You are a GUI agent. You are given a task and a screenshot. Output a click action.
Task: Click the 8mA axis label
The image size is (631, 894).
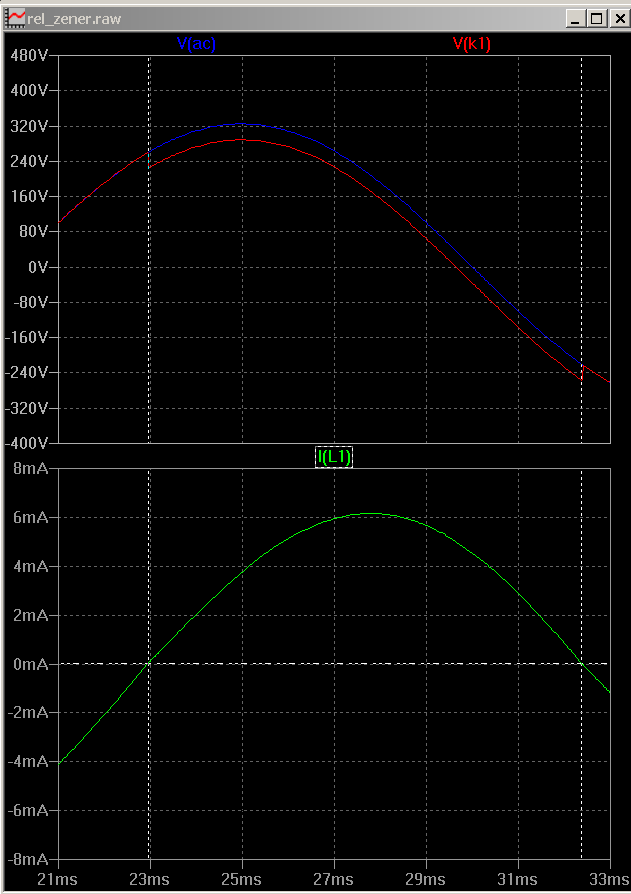coord(31,468)
